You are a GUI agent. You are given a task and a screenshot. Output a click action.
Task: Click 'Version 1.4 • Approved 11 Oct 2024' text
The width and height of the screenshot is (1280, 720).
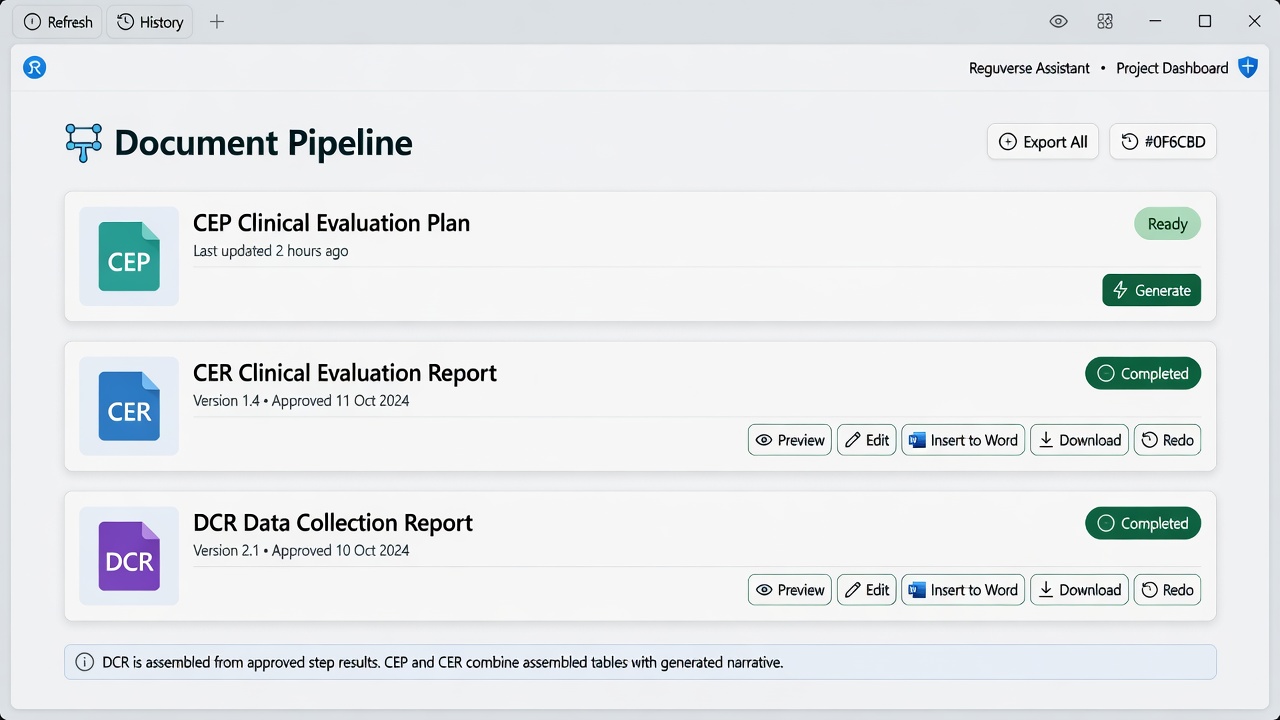301,401
